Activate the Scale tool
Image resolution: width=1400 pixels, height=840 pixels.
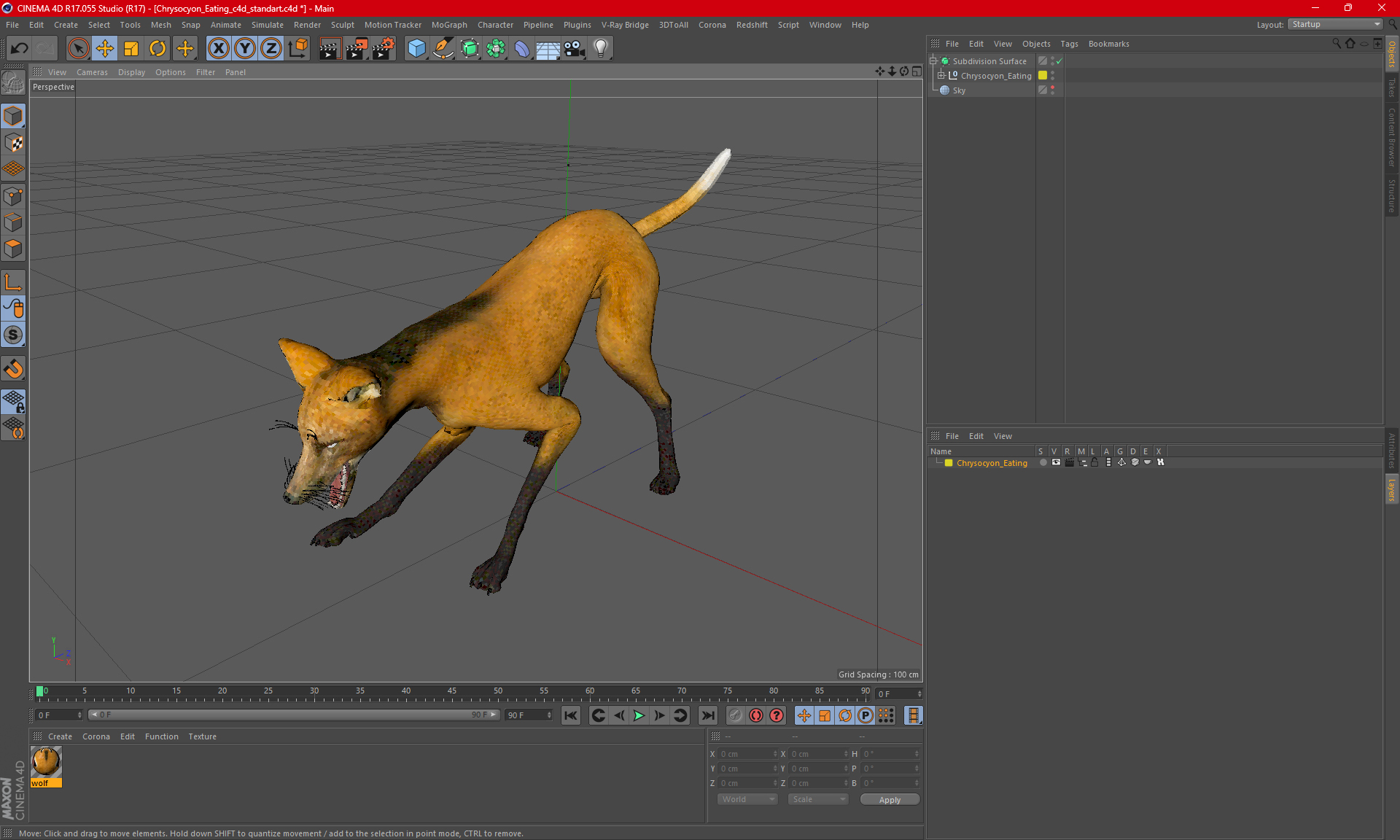[x=131, y=48]
